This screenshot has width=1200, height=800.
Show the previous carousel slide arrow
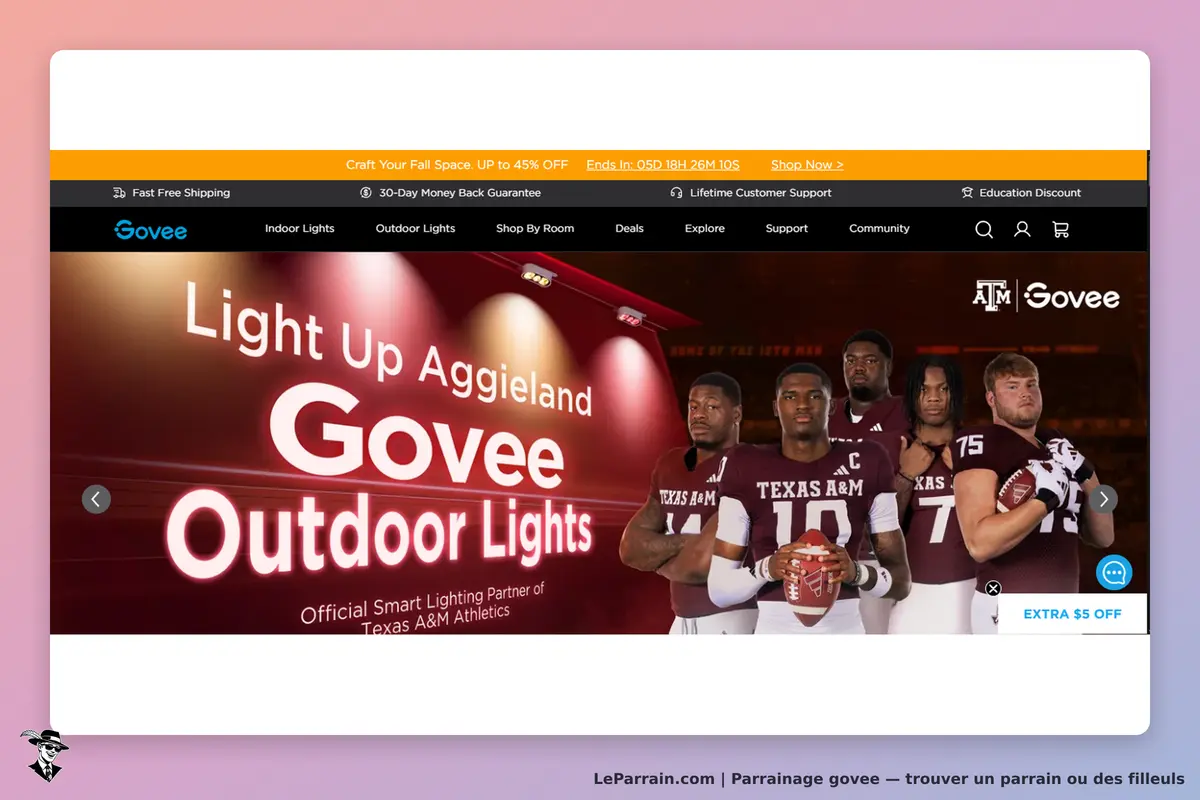coord(96,499)
